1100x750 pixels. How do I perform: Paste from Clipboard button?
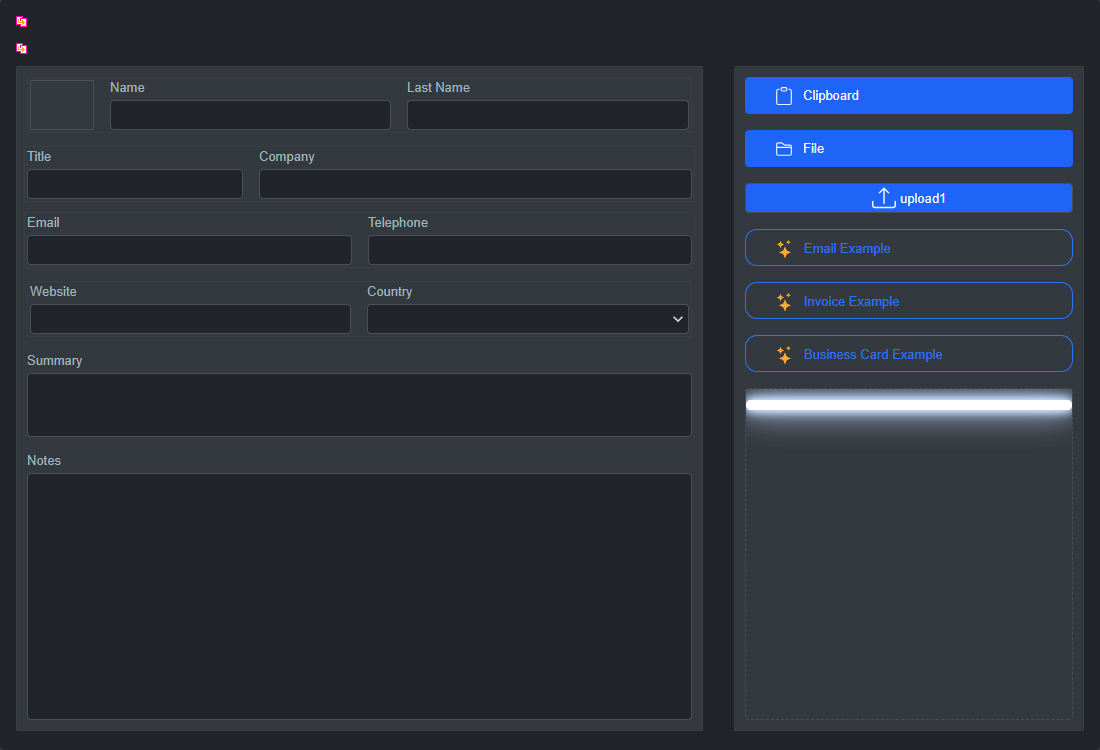tap(908, 95)
